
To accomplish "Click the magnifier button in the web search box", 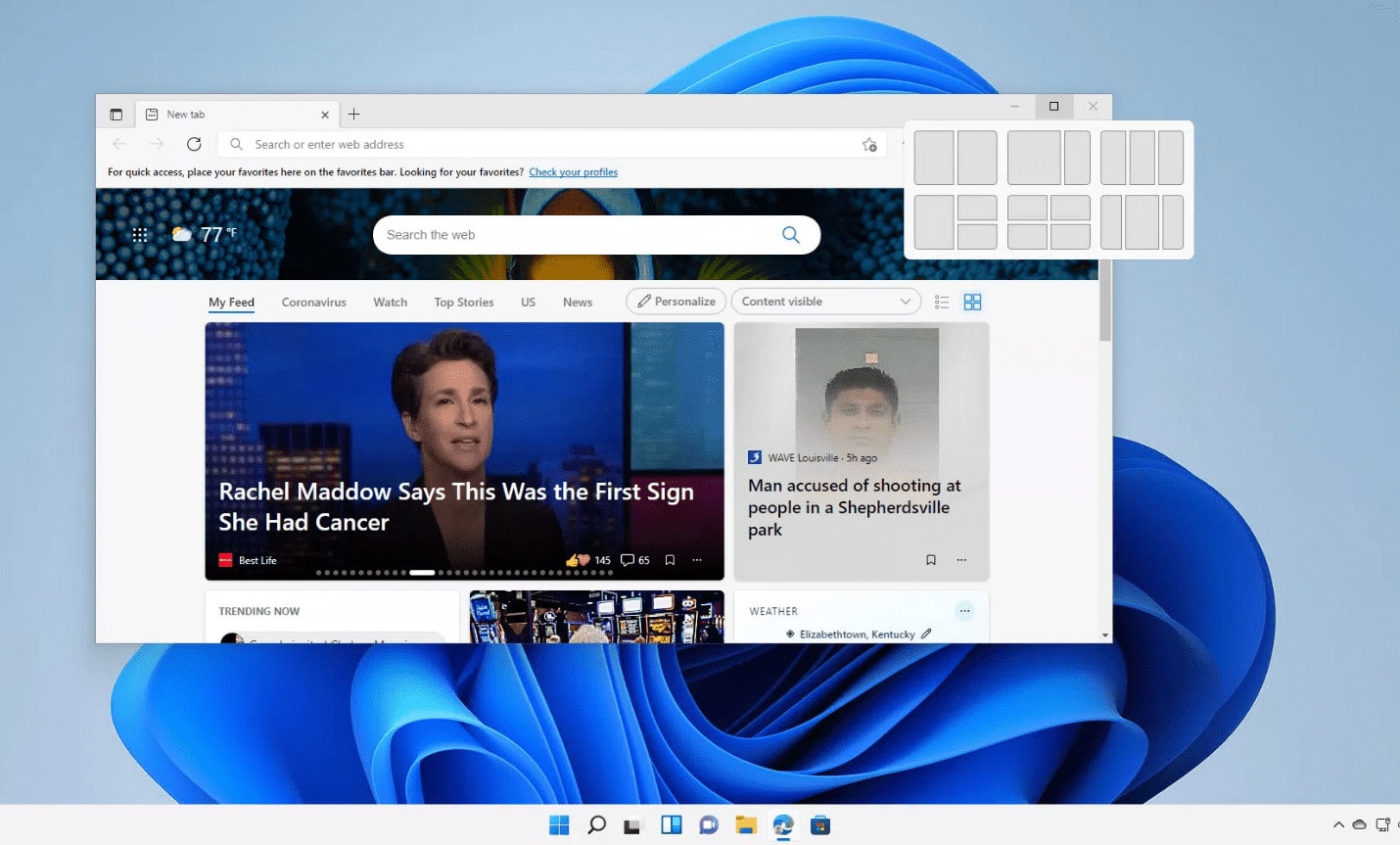I will pos(791,235).
